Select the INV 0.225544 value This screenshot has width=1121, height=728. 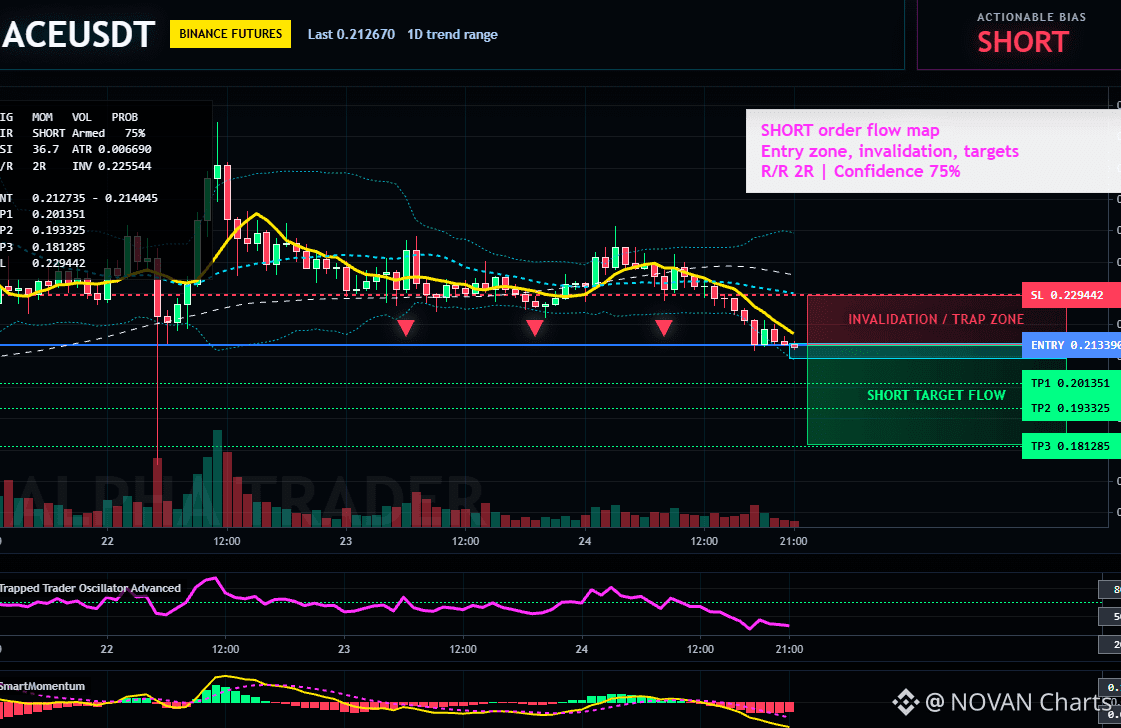[x=112, y=166]
